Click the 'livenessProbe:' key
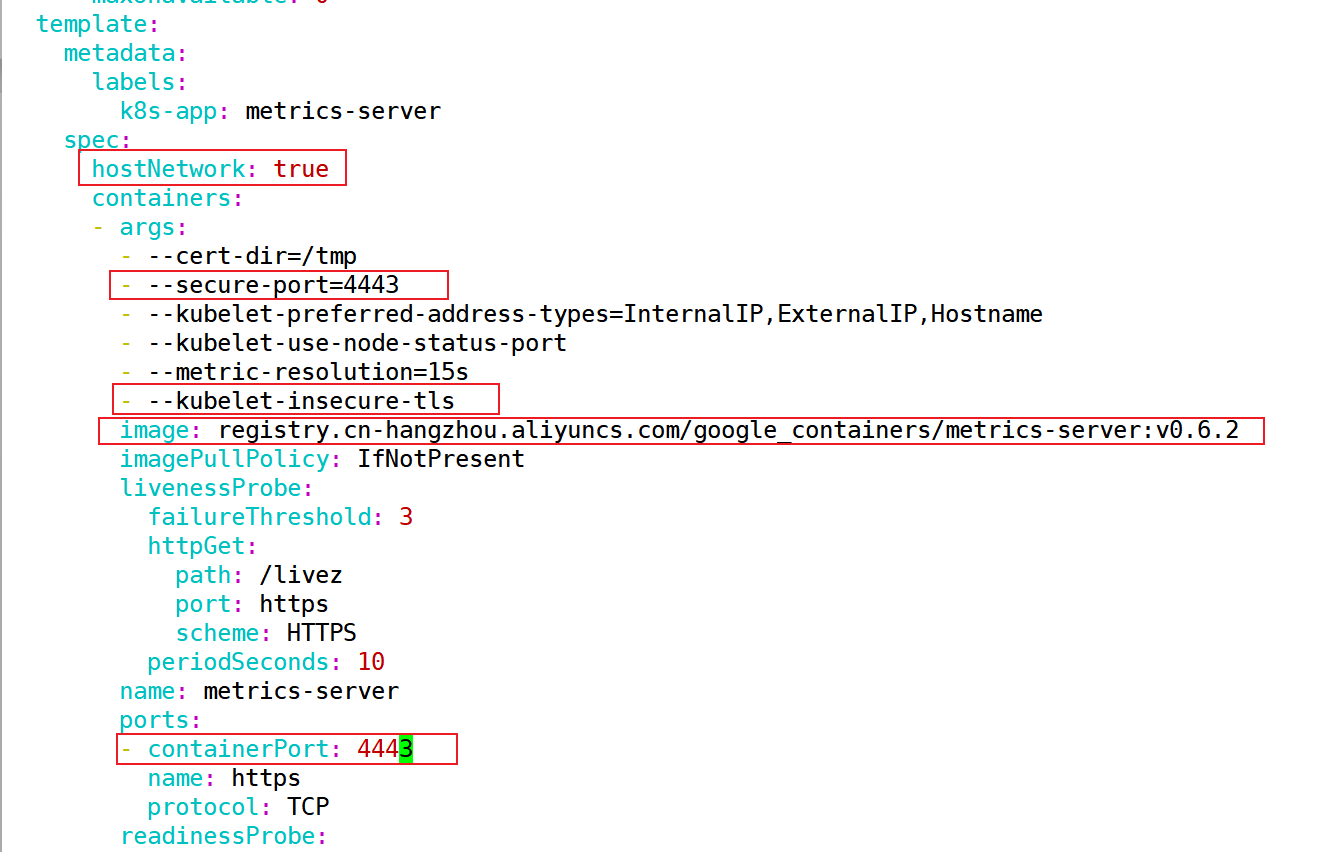The height and width of the screenshot is (852, 1317). [x=217, y=488]
